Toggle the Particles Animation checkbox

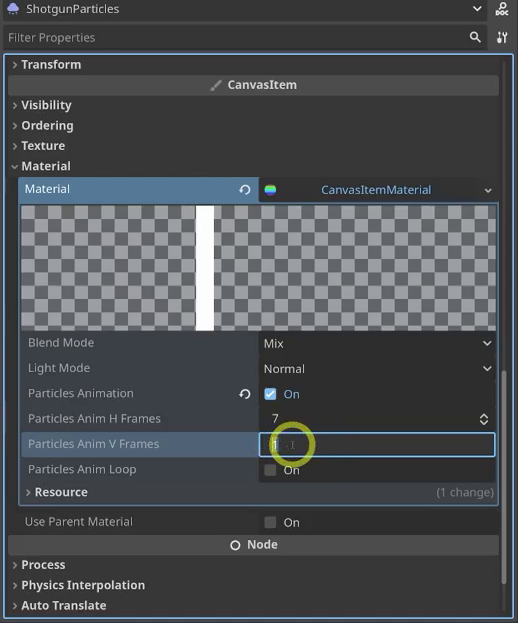(270, 394)
